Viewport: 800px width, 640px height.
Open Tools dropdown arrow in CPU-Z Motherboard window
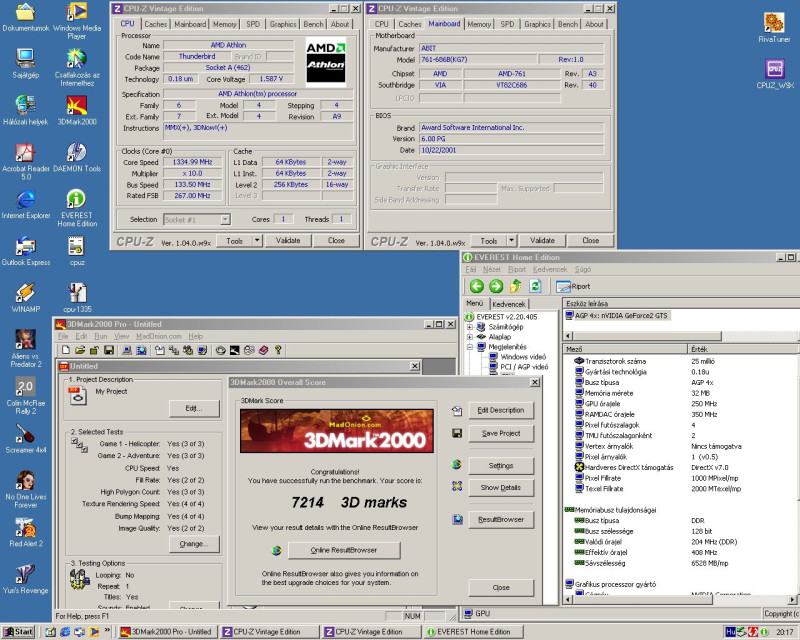(x=511, y=240)
